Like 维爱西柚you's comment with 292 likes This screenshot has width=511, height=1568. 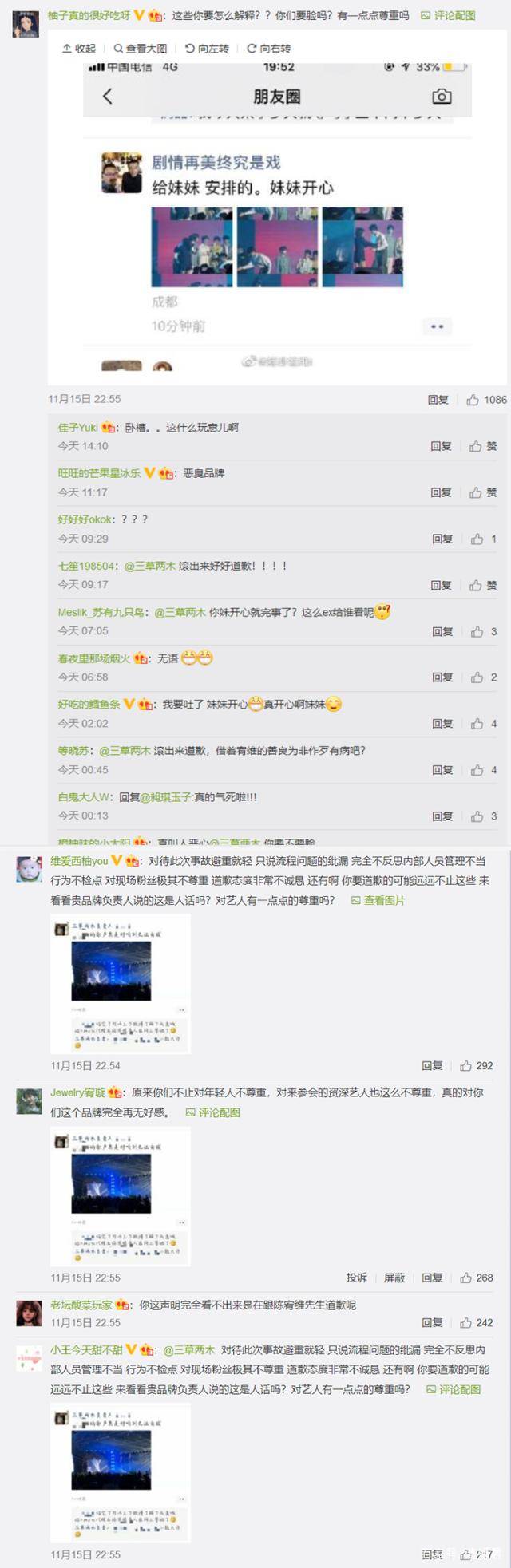tap(477, 1066)
